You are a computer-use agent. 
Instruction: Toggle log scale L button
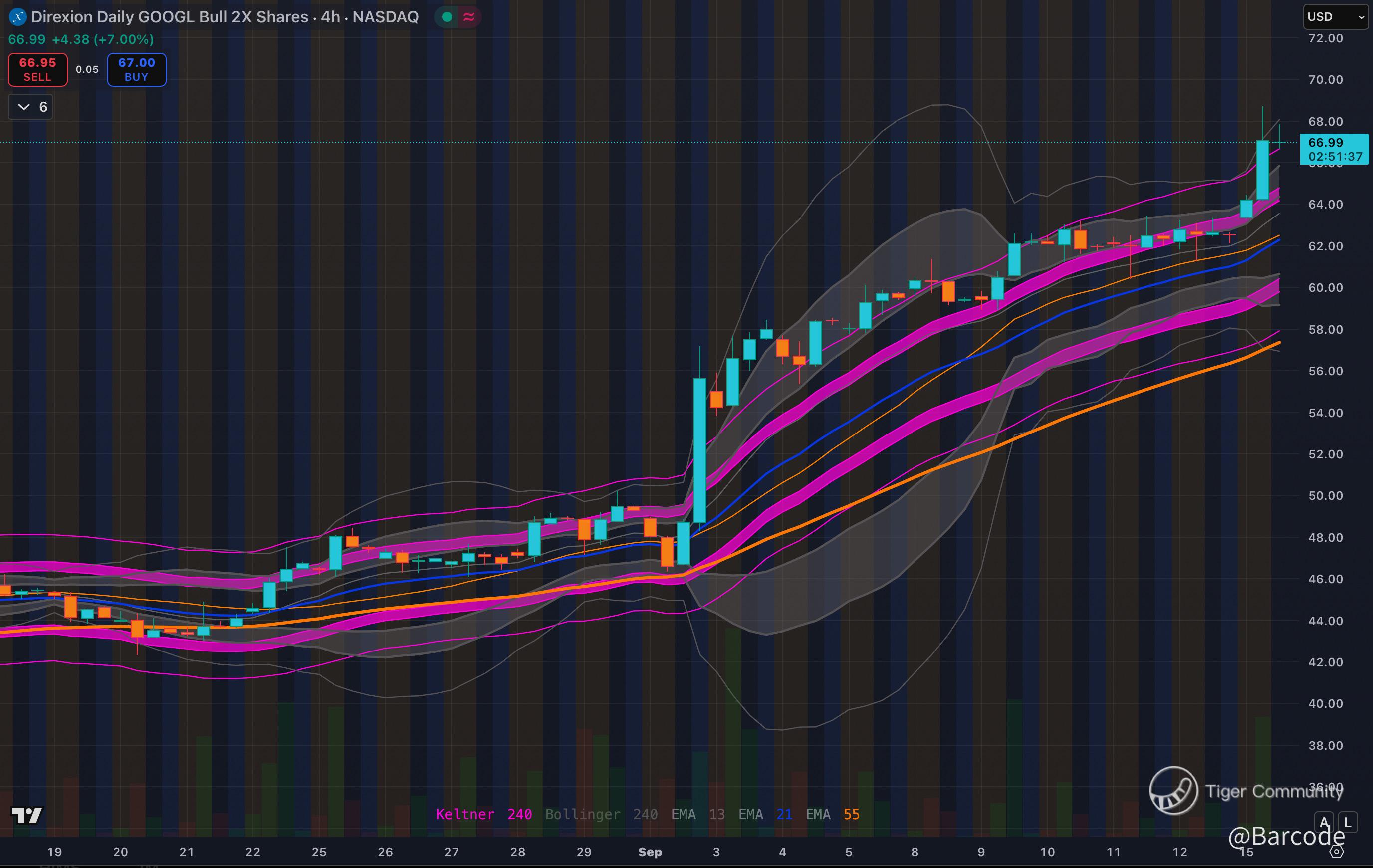point(1348,823)
